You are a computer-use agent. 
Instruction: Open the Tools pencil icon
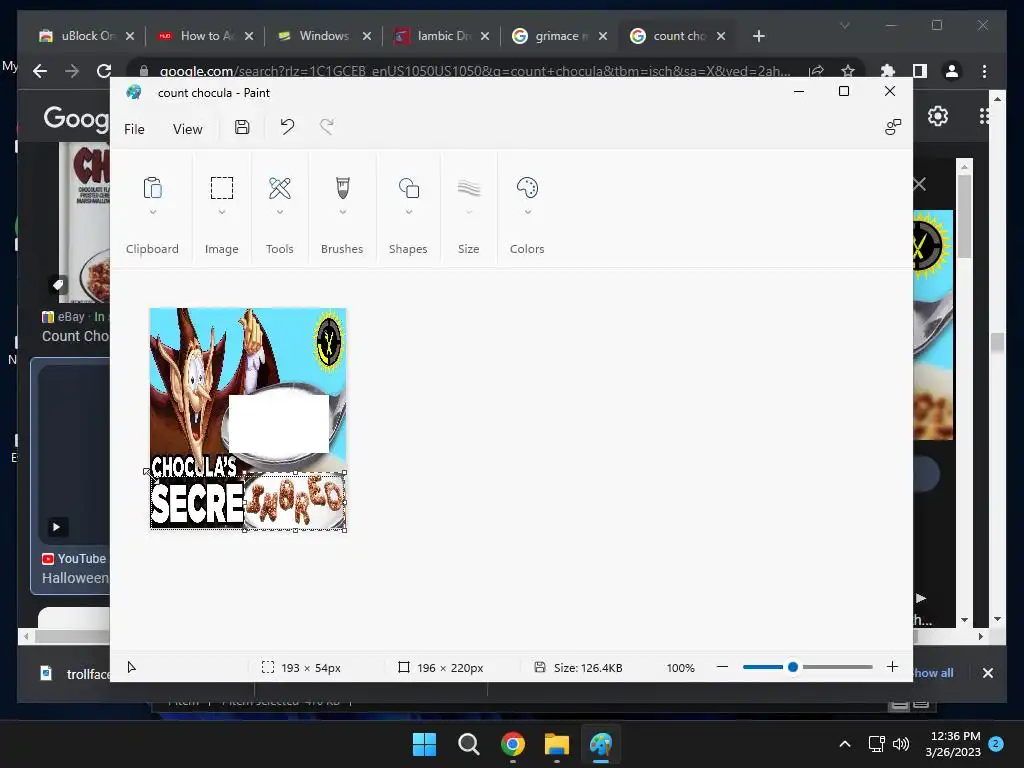click(x=280, y=188)
